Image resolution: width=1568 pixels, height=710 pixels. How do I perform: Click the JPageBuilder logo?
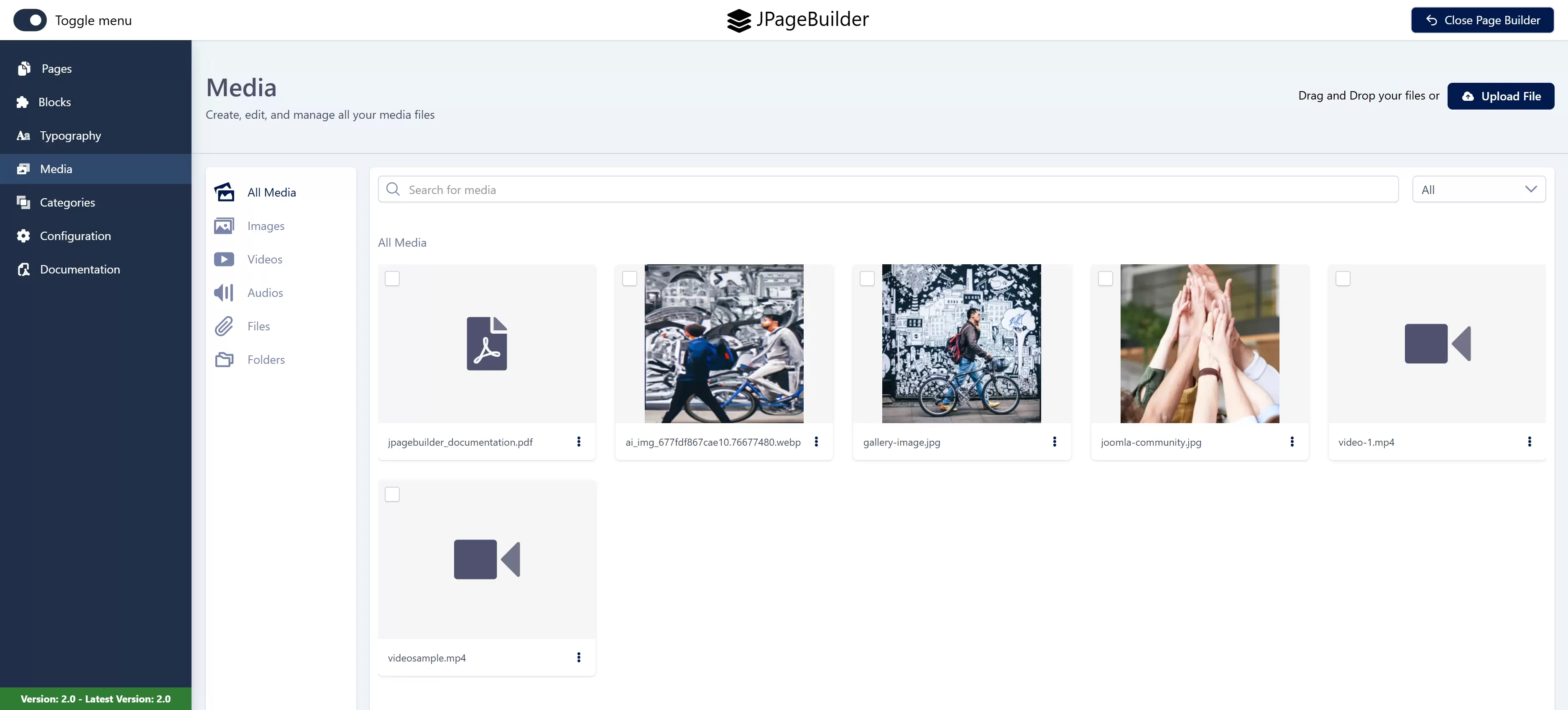coord(797,20)
